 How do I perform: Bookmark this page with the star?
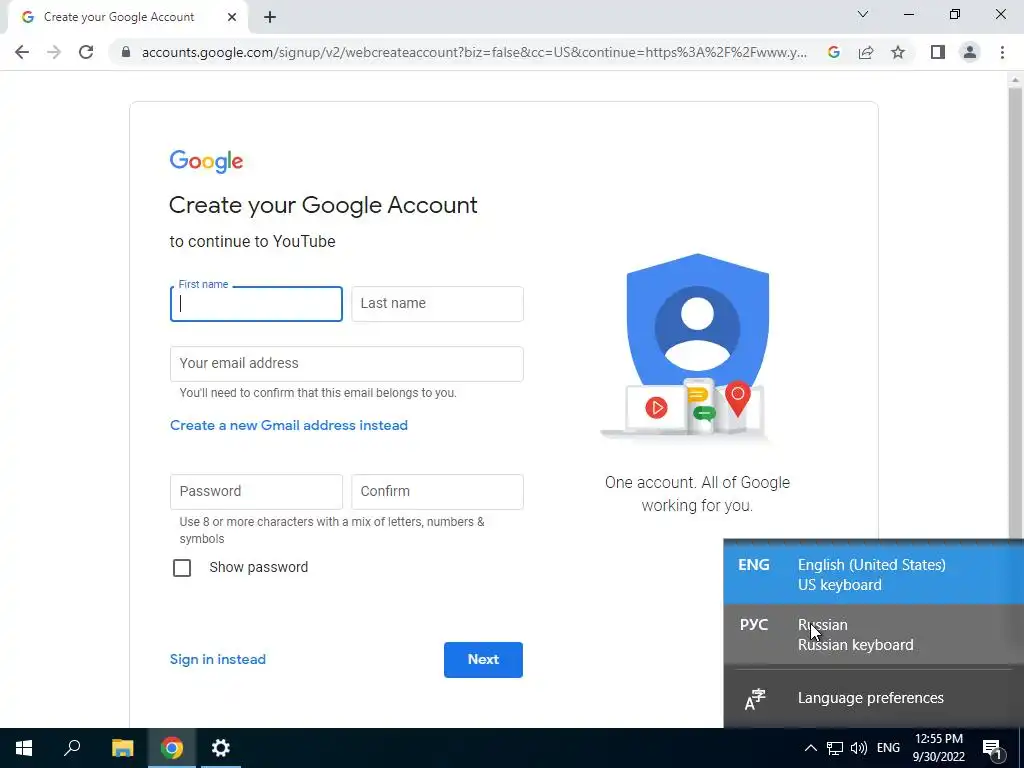click(x=898, y=52)
